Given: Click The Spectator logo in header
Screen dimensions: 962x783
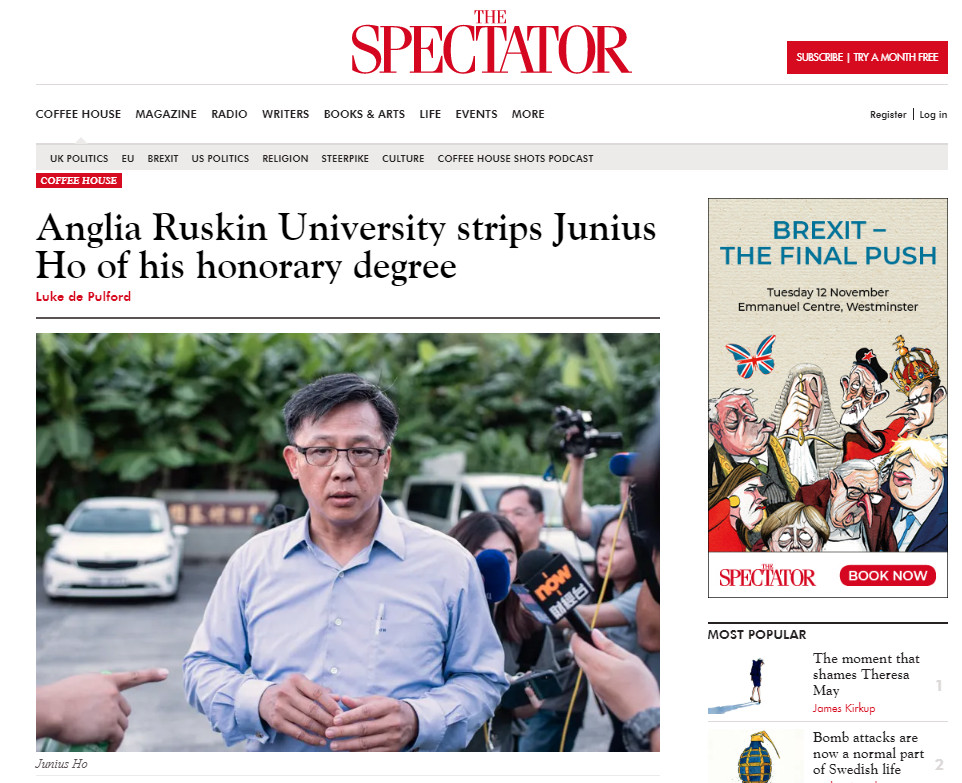Looking at the screenshot, I should pyautogui.click(x=491, y=43).
